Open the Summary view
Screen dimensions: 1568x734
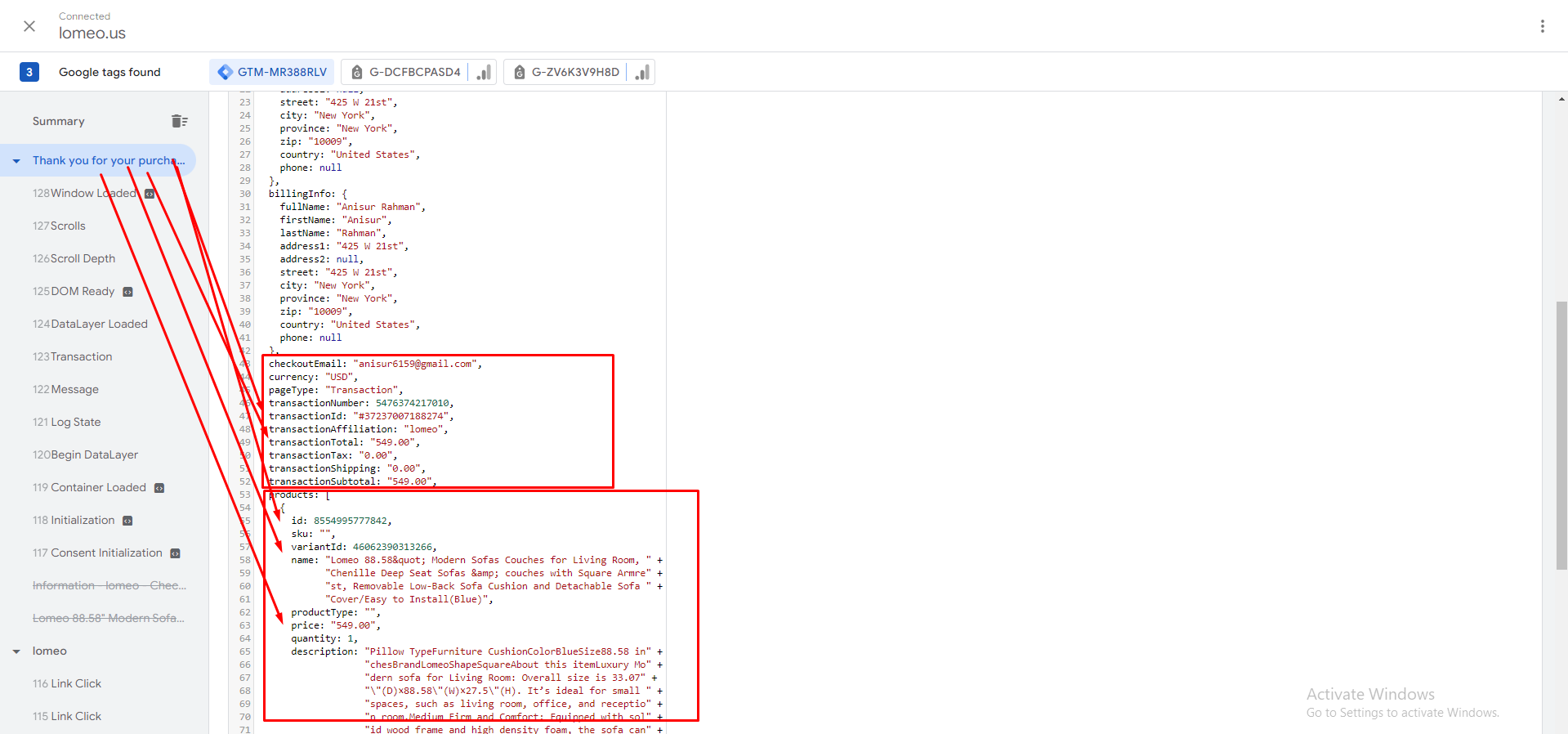(59, 121)
